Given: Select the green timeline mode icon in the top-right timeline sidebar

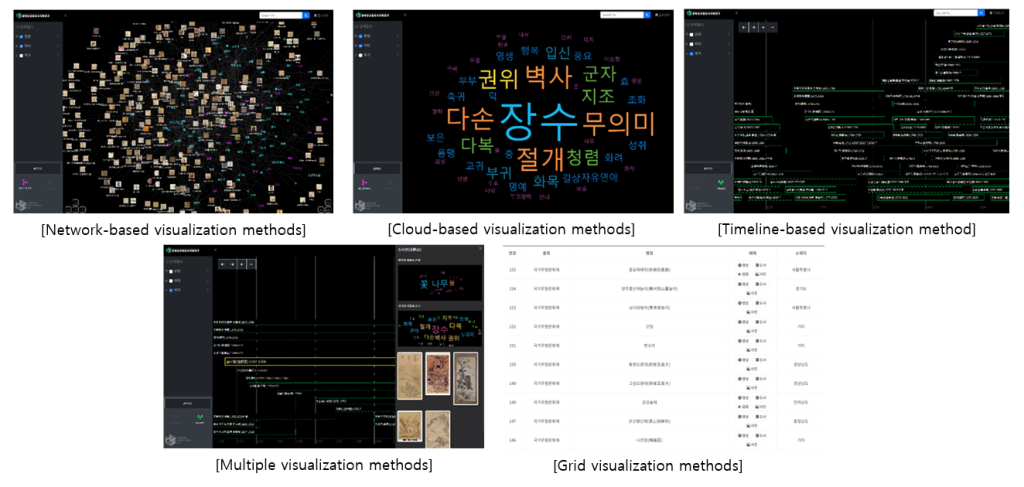Looking at the screenshot, I should tap(719, 183).
